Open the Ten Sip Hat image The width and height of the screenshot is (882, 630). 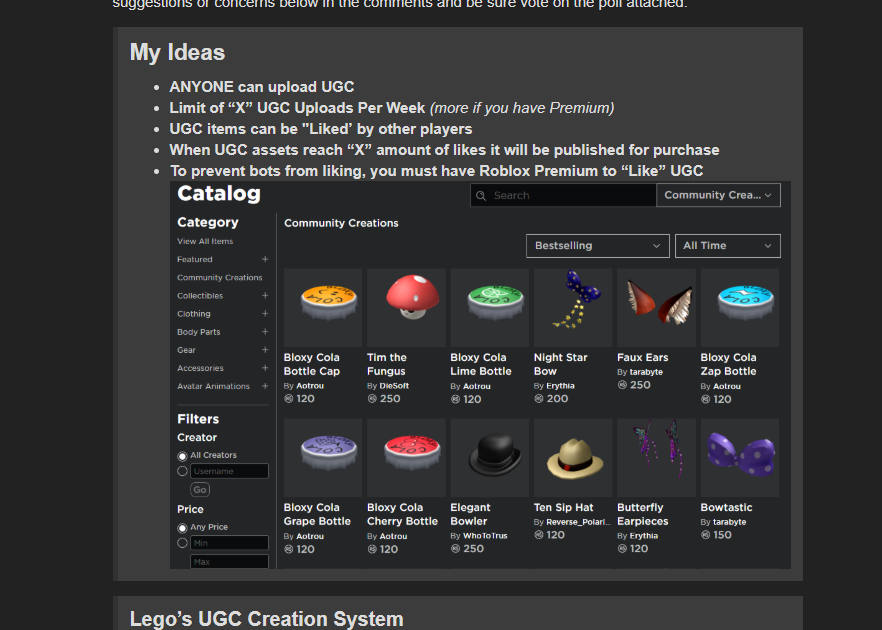pyautogui.click(x=573, y=458)
